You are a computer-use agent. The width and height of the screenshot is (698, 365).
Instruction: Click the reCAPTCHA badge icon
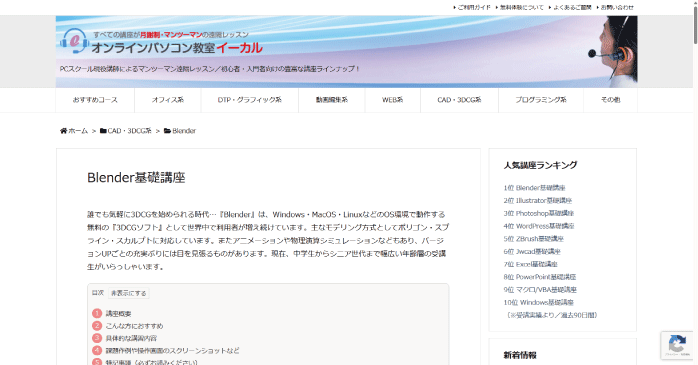point(677,345)
